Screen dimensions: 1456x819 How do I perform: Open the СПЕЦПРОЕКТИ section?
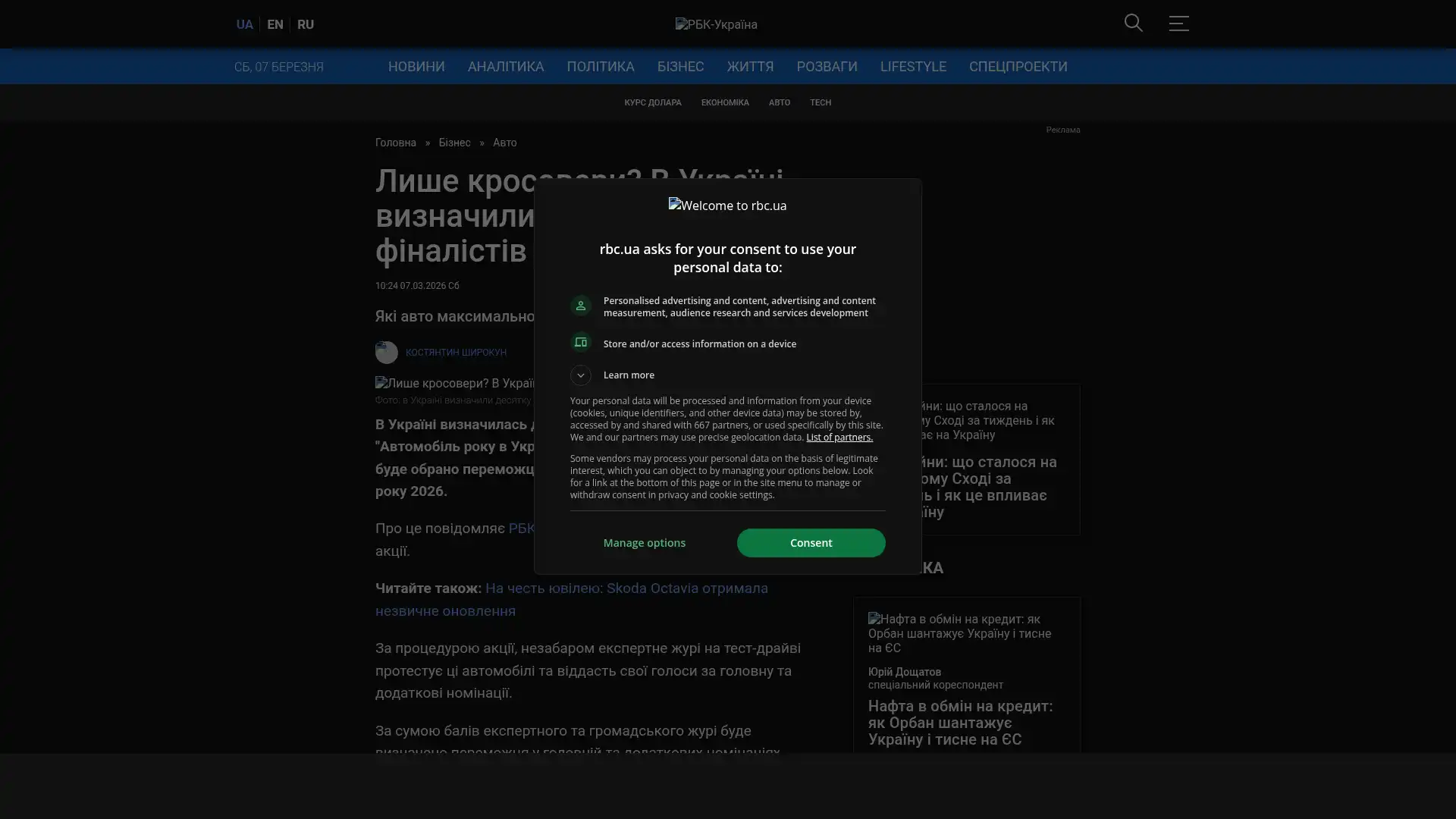[x=1018, y=67]
